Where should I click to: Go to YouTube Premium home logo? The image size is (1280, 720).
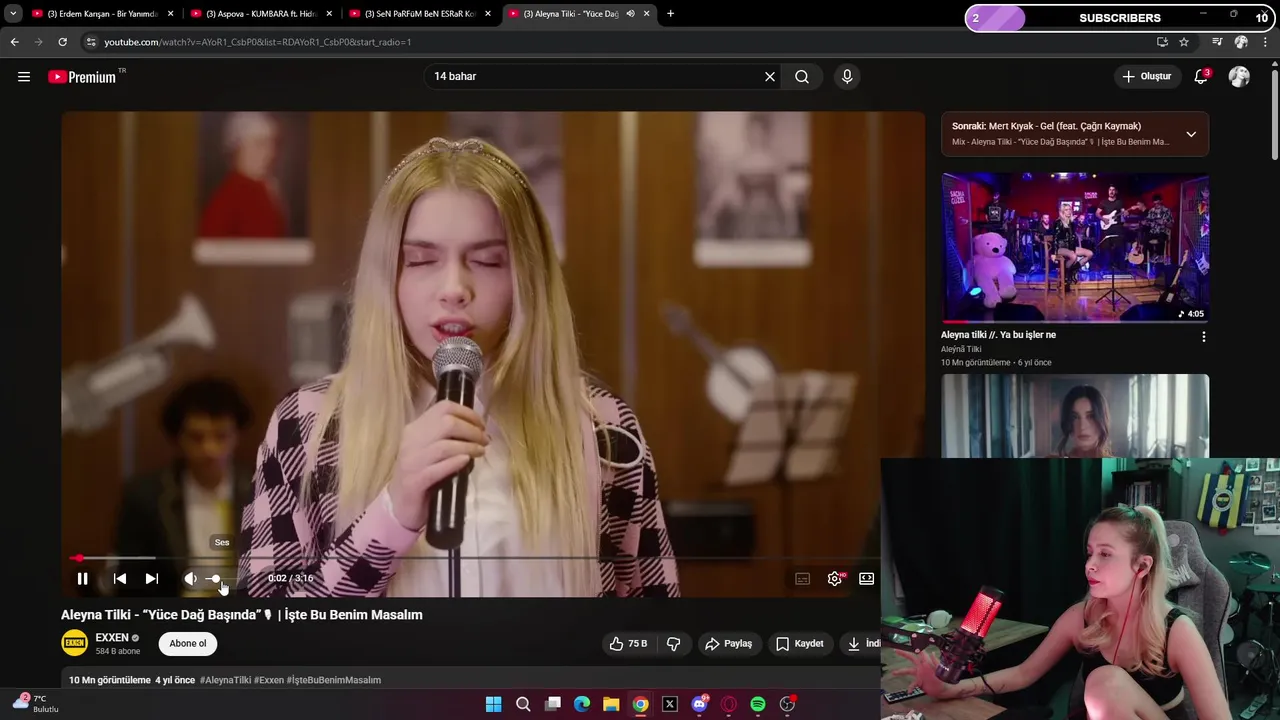(84, 77)
